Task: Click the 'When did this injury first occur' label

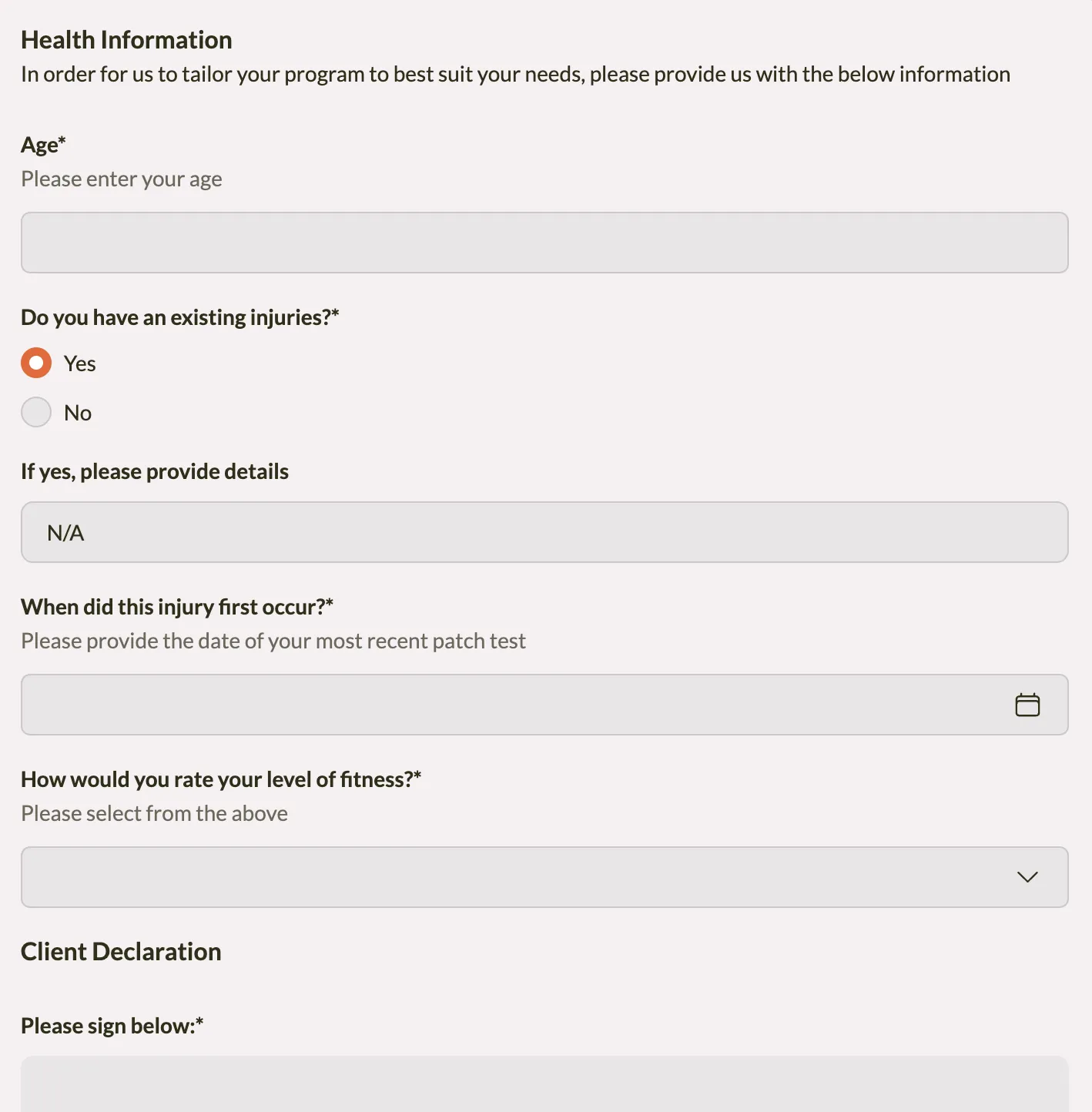Action: tap(176, 606)
